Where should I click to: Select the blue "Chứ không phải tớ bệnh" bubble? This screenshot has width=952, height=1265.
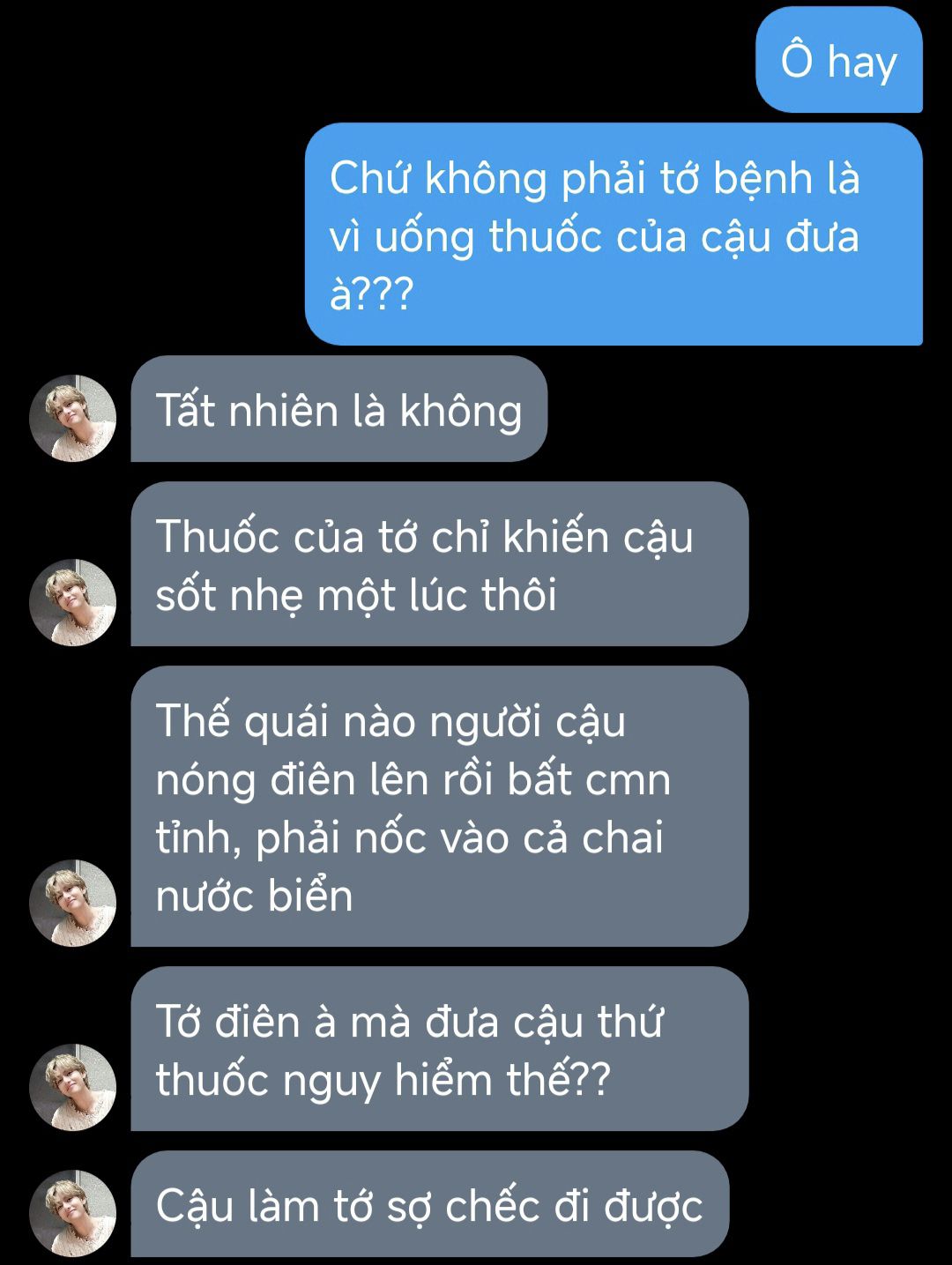click(614, 234)
